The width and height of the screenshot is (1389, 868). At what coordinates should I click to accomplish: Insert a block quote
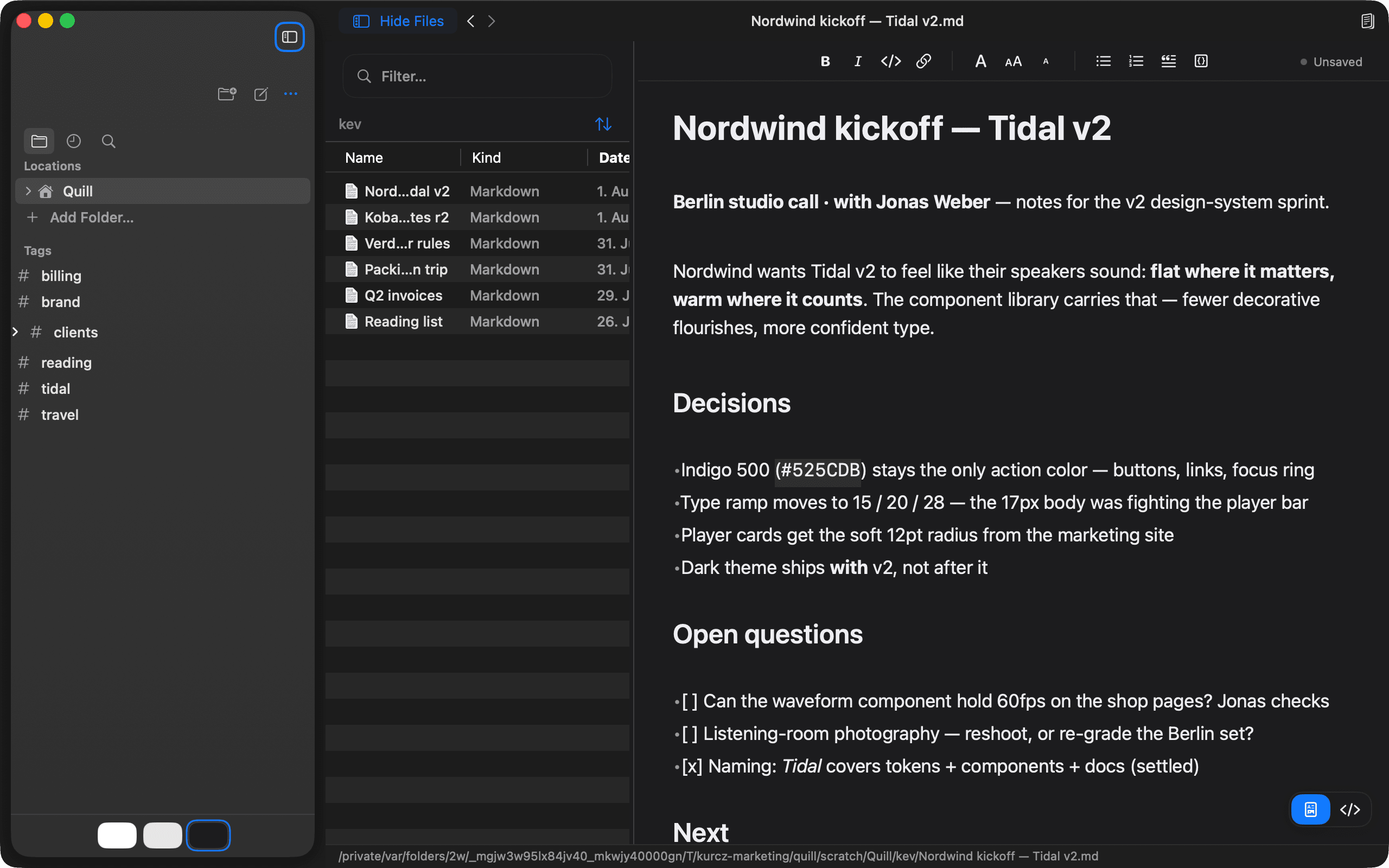click(1169, 61)
